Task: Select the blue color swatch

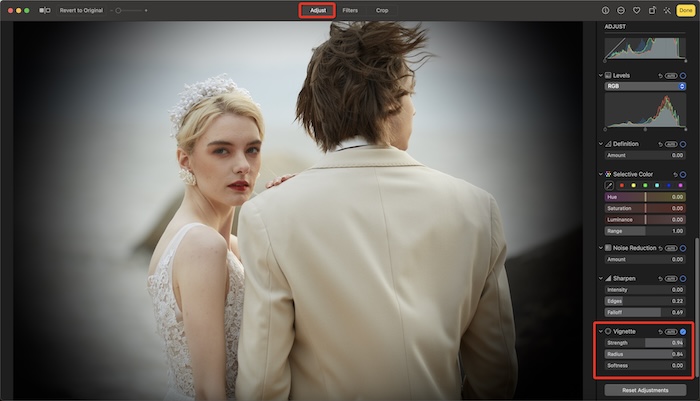Action: (668, 185)
